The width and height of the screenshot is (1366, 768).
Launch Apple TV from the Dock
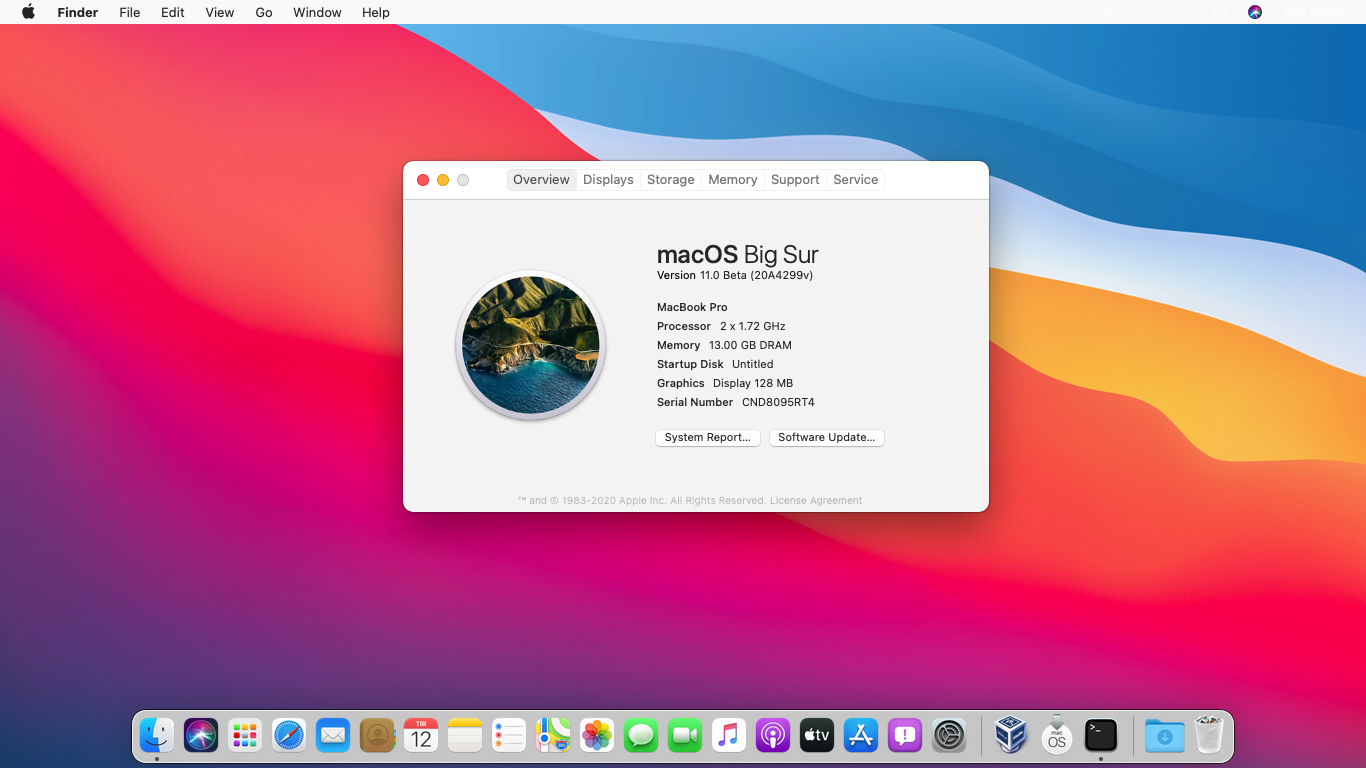click(817, 736)
